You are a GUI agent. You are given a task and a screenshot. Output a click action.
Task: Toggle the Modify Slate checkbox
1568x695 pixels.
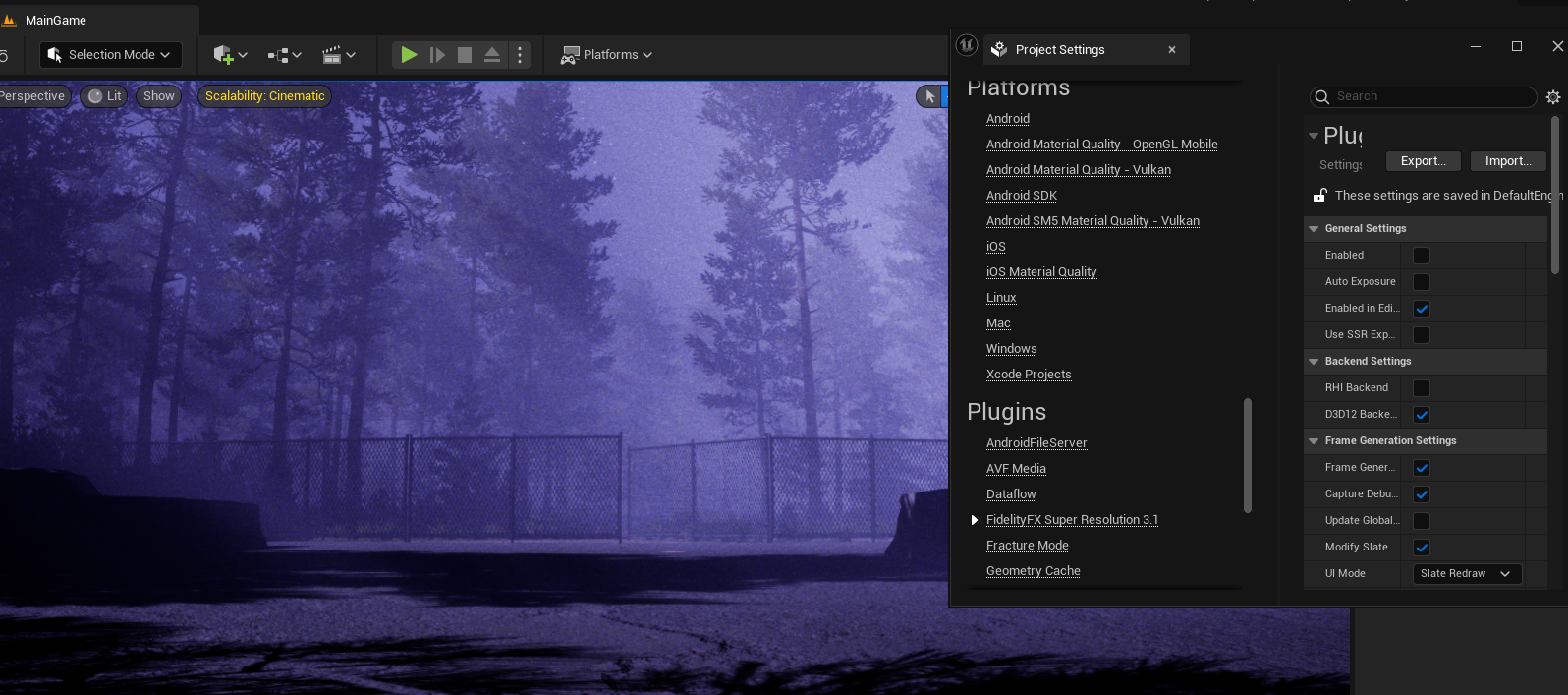[1422, 548]
